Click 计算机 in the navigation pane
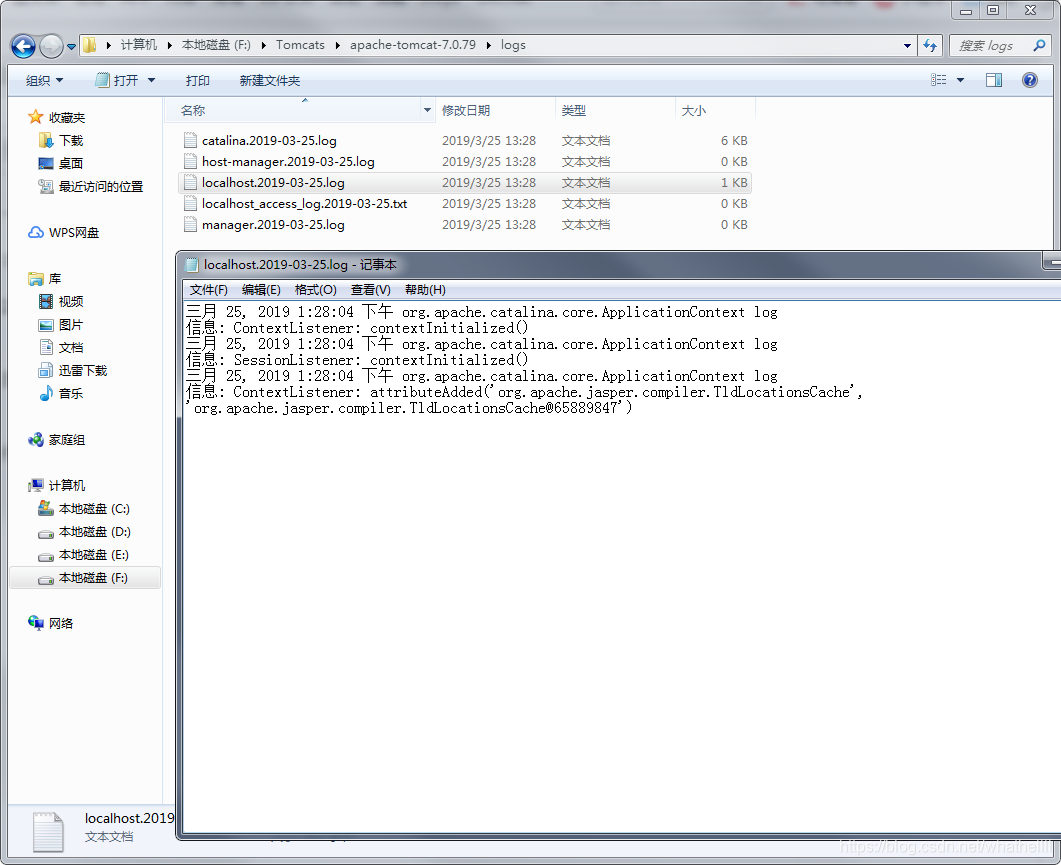Image resolution: width=1061 pixels, height=865 pixels. coord(67,486)
